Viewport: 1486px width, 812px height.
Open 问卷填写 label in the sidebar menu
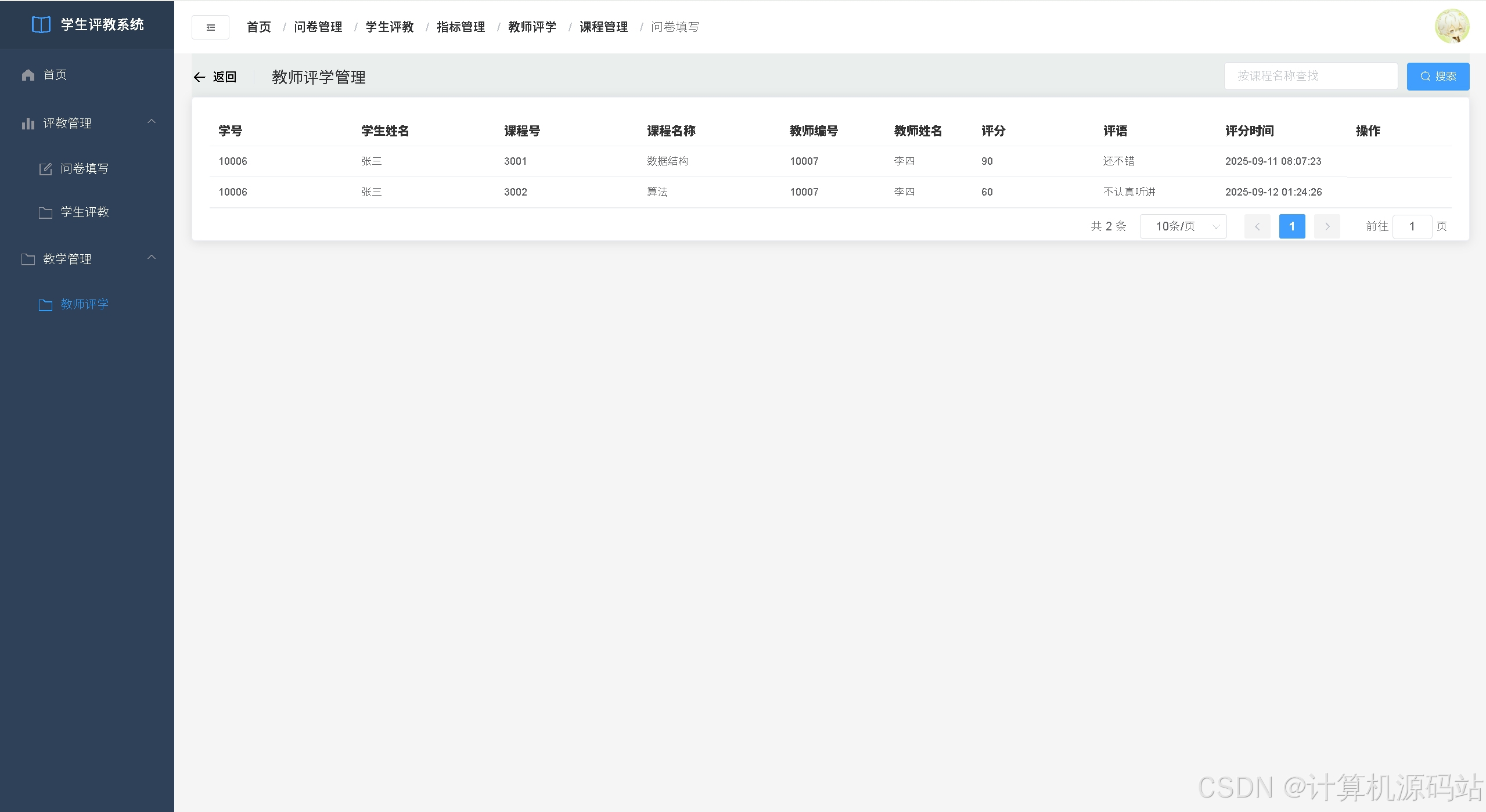(x=85, y=169)
